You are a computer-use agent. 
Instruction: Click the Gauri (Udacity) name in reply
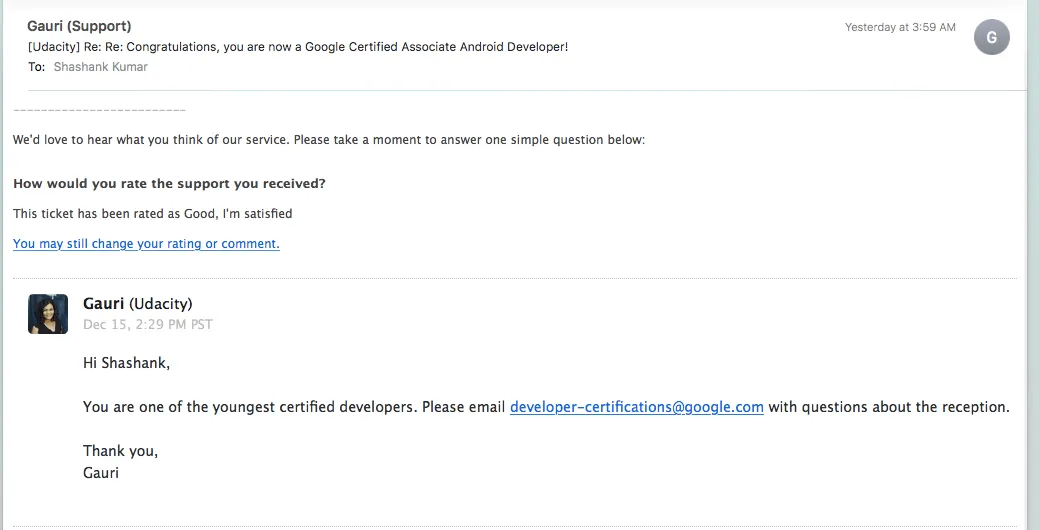click(x=138, y=303)
